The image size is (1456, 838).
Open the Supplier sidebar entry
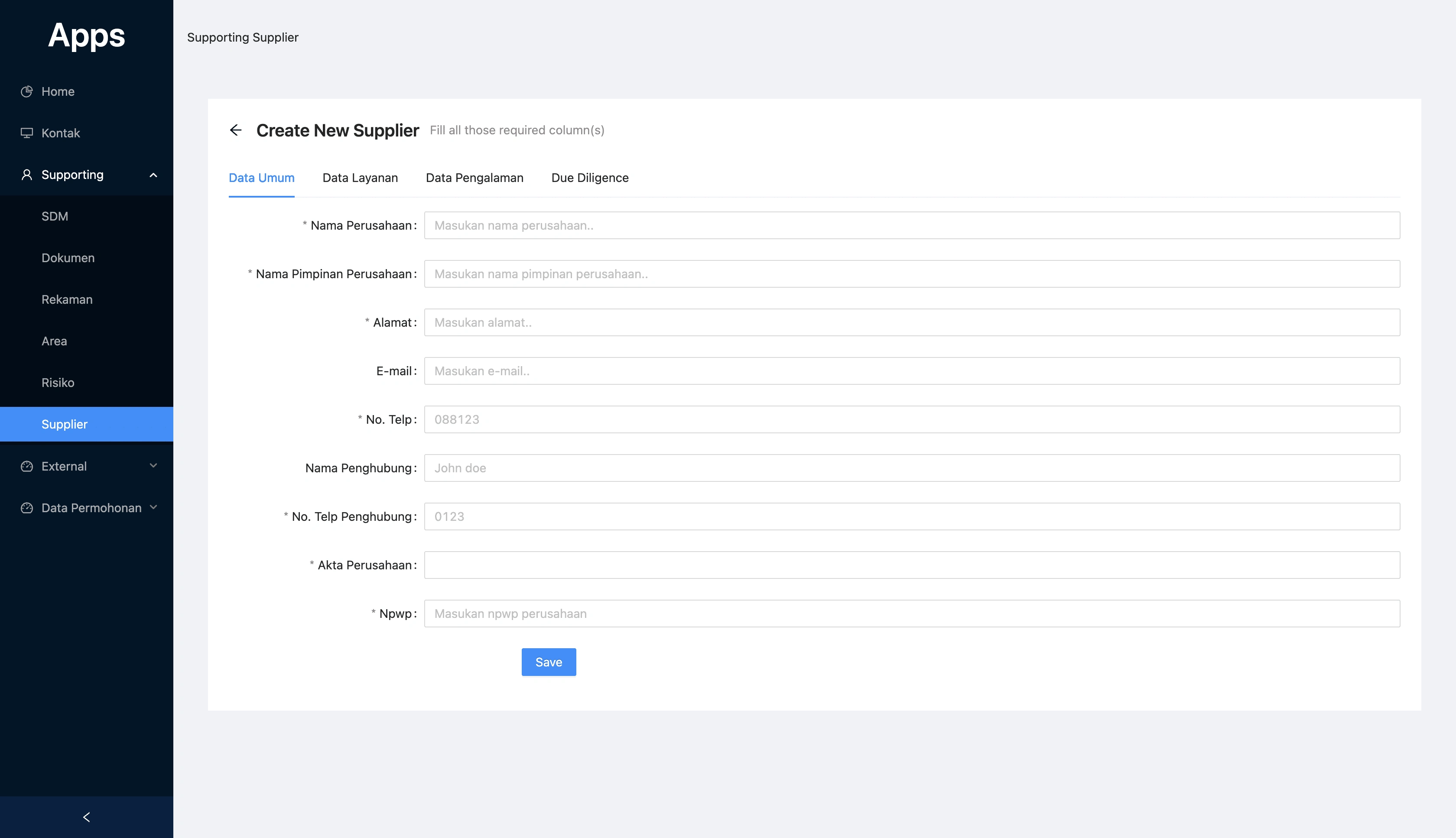click(x=65, y=424)
